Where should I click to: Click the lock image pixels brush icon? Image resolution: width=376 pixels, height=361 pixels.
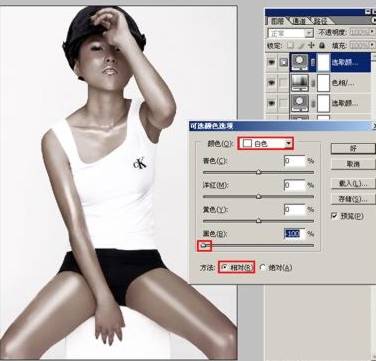coord(301,45)
